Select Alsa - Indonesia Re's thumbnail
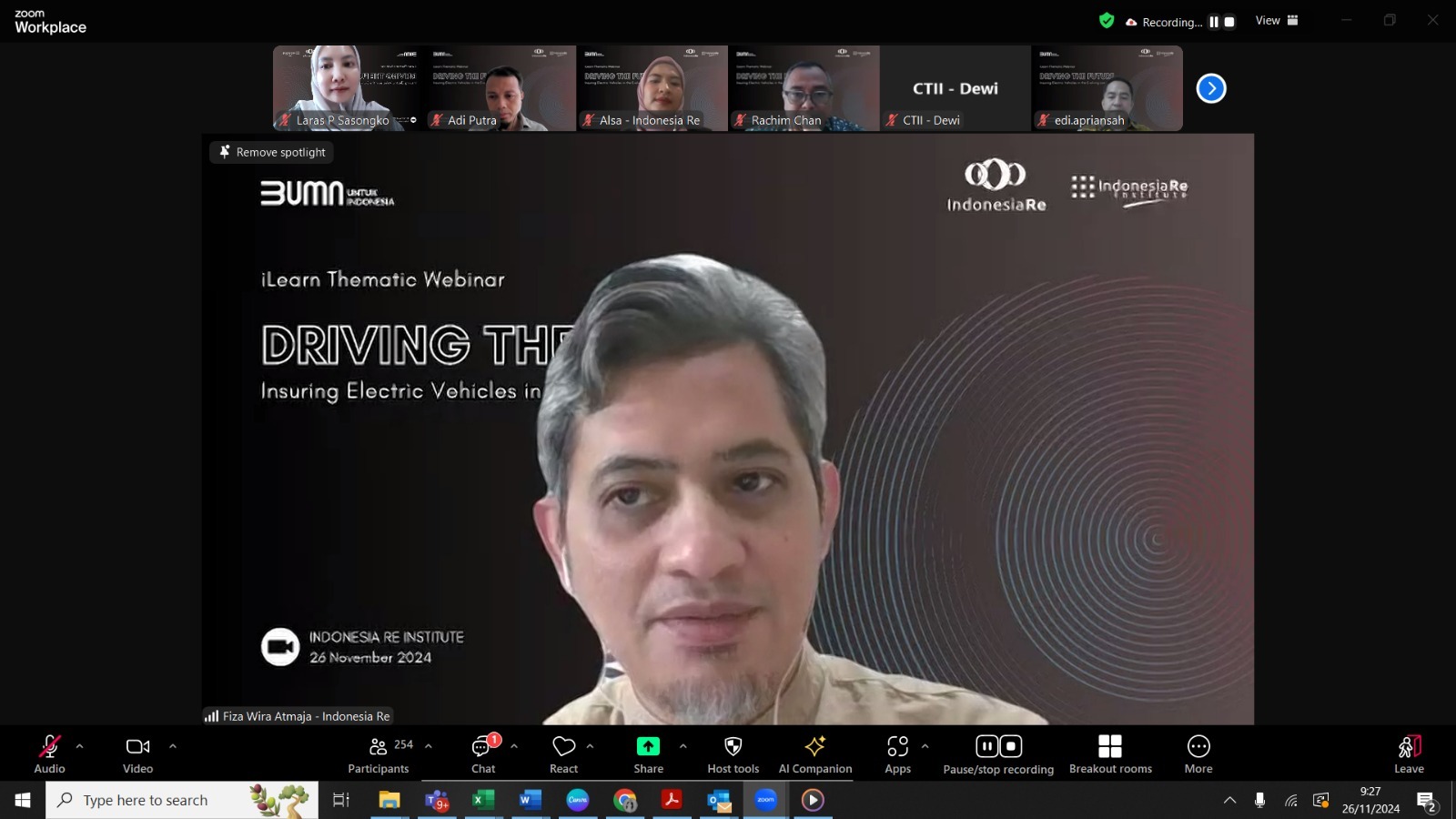 coord(652,88)
